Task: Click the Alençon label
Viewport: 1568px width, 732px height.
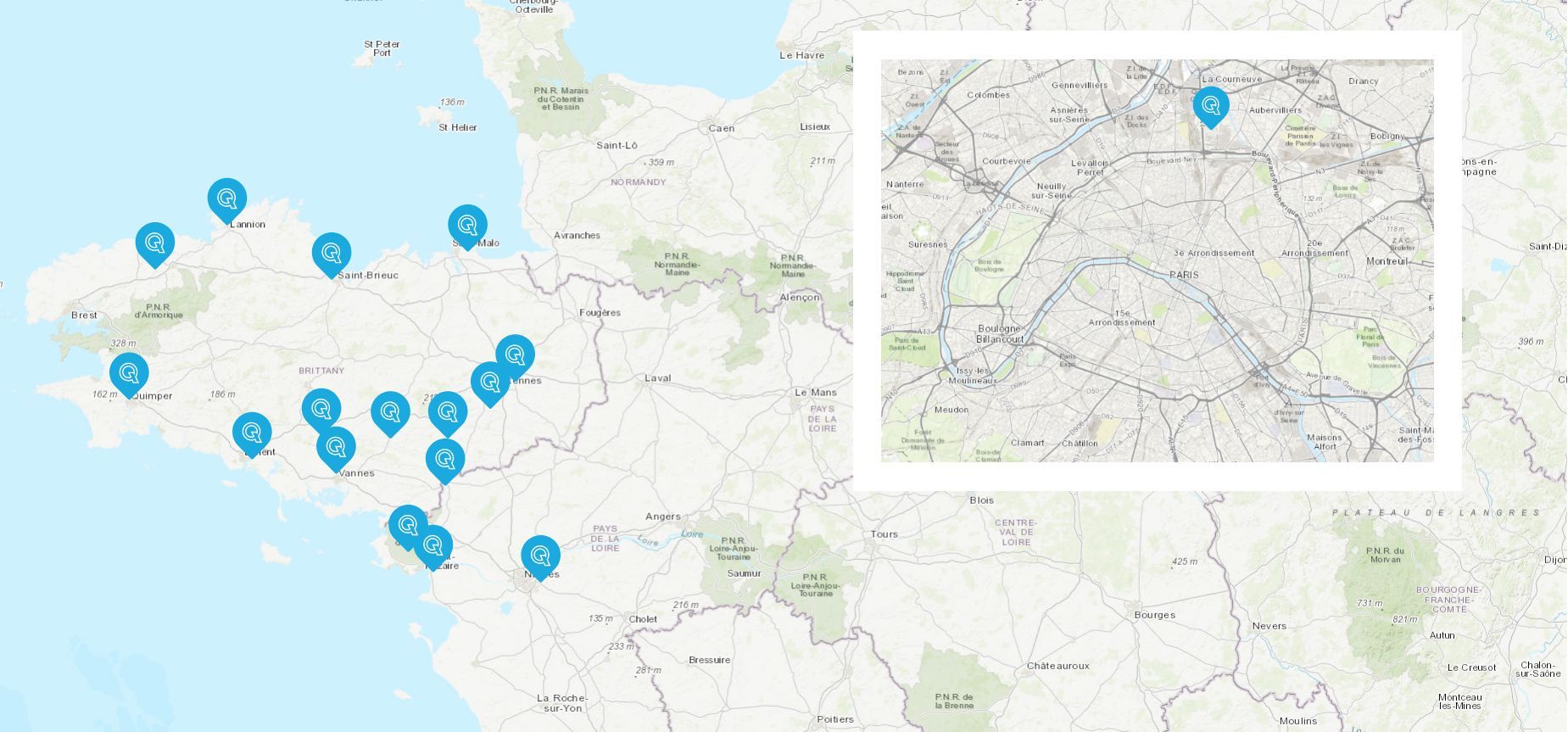Action: (800, 297)
